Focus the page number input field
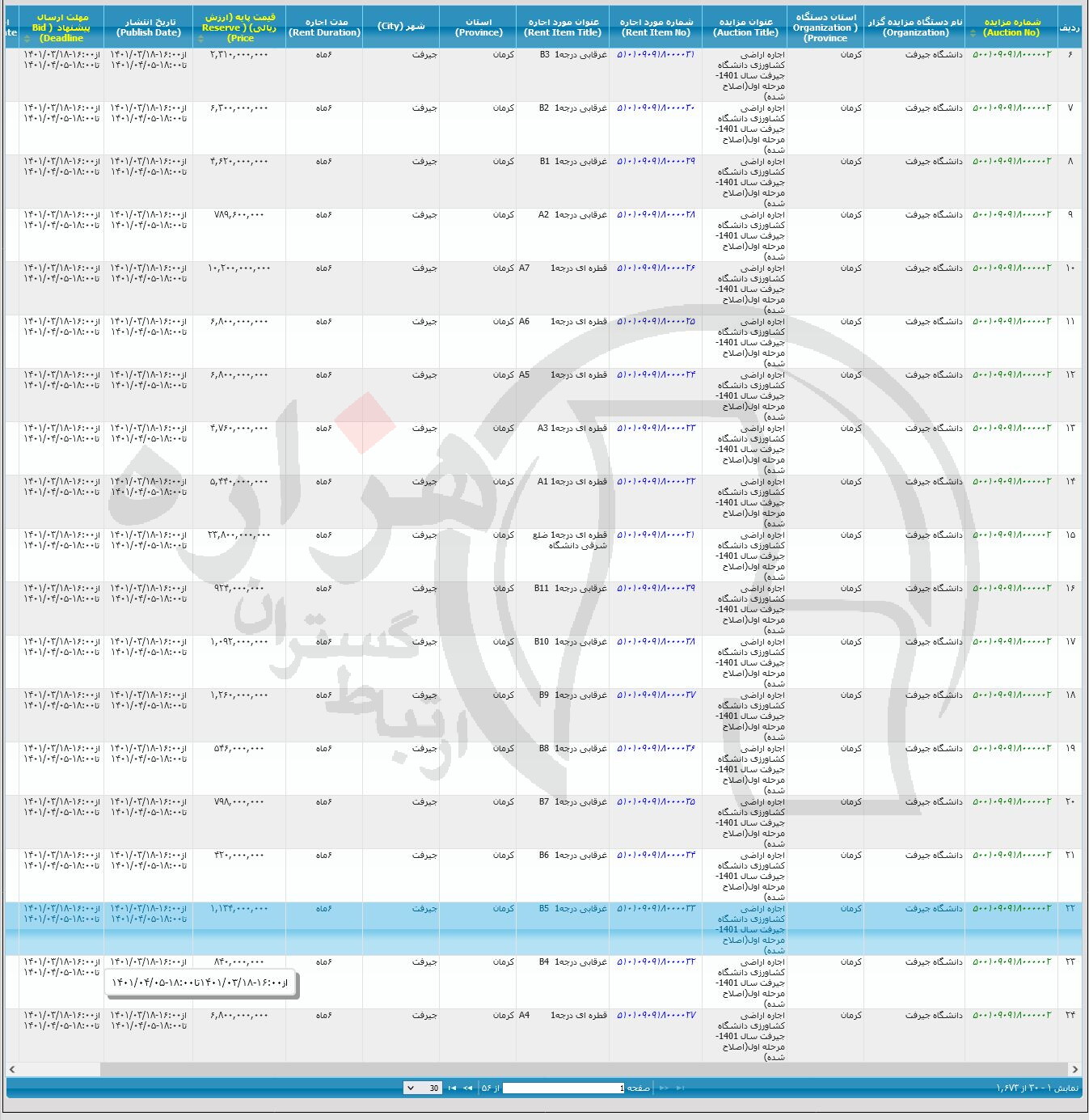This screenshot has width=1089, height=1120. (563, 1088)
